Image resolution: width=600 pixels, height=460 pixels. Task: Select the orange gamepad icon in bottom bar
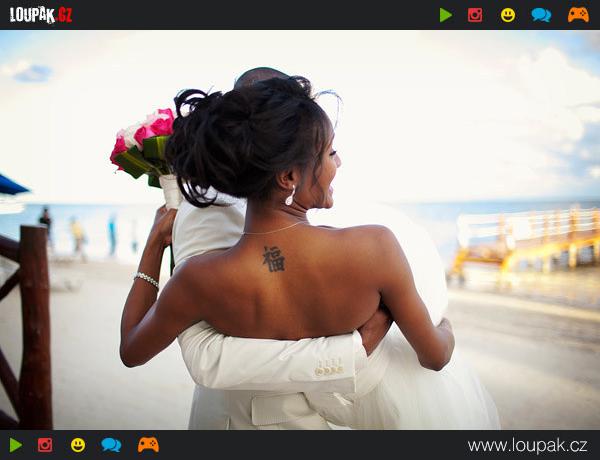(x=148, y=445)
